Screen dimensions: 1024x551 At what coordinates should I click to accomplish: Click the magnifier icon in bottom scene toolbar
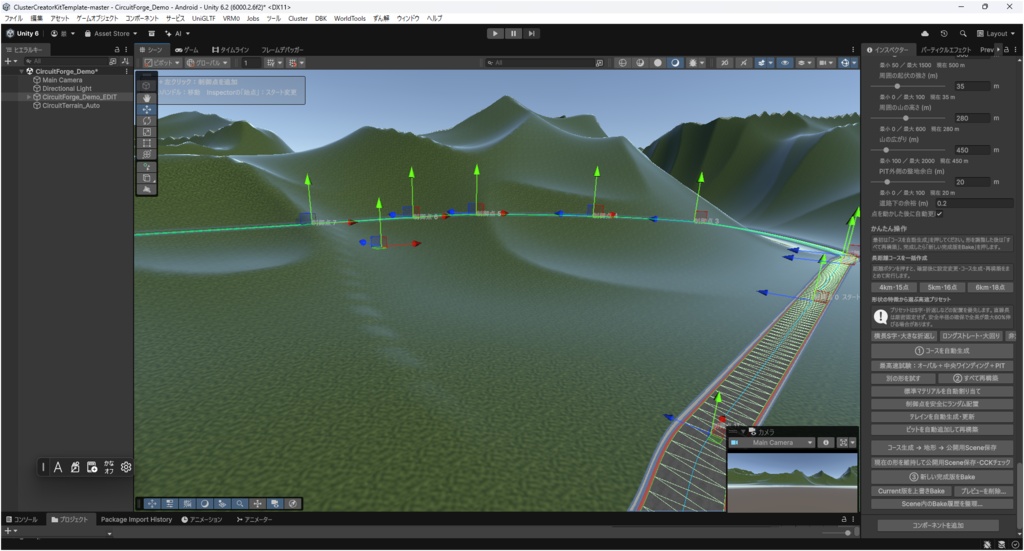[x=240, y=503]
